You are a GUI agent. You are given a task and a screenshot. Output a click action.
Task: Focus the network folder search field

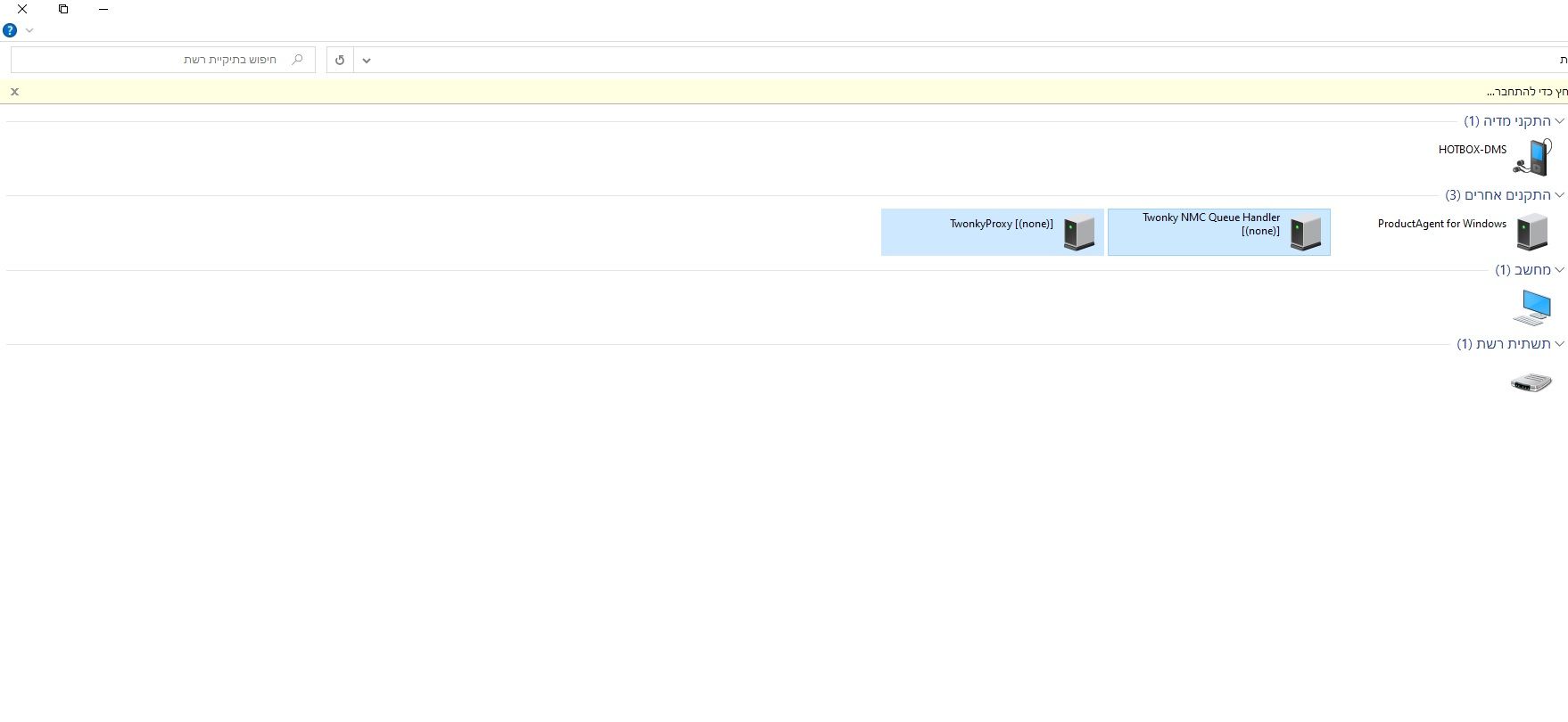(152, 60)
